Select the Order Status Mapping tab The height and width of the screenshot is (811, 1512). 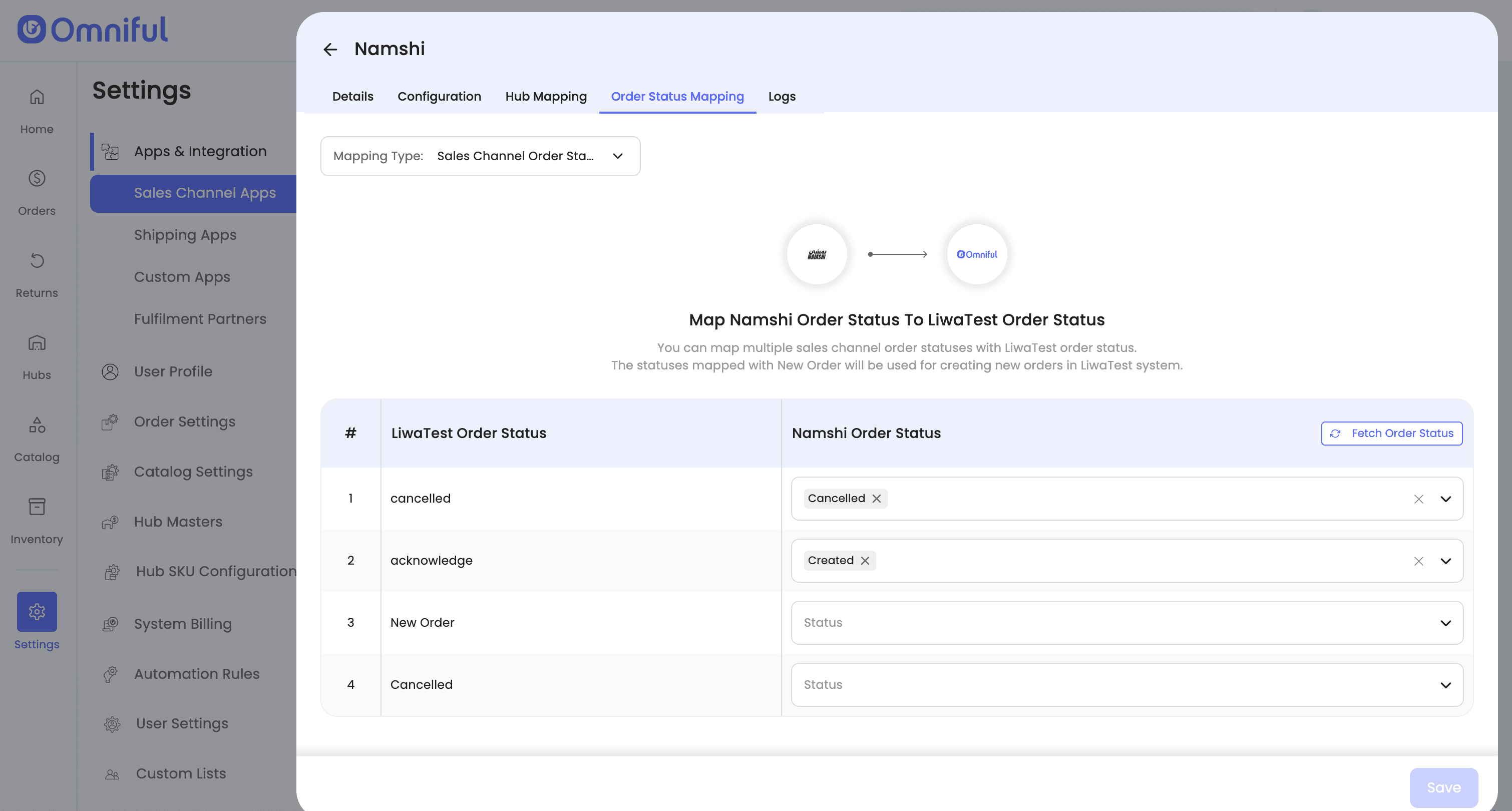[x=677, y=96]
